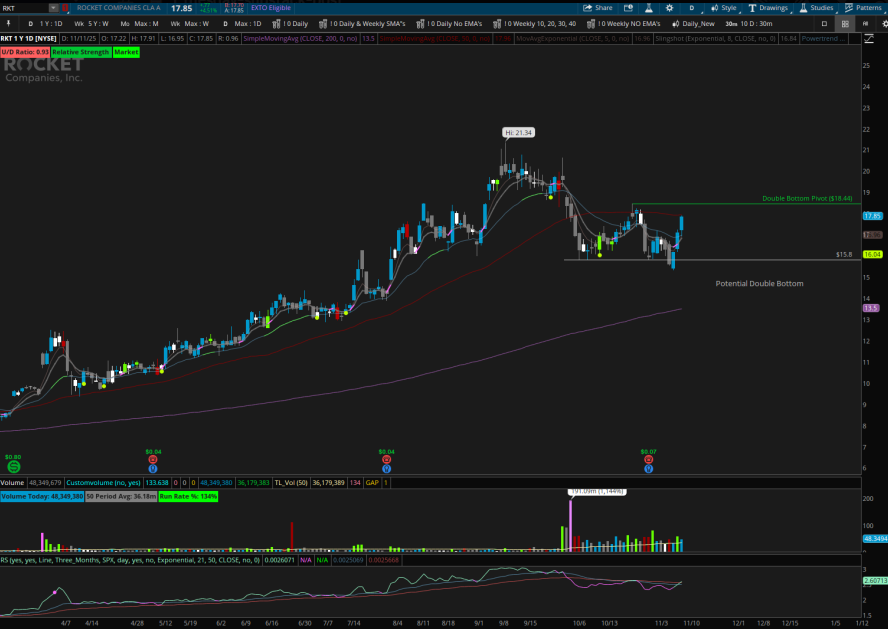
Task: Click the 17.85 current price axis tag
Action: 872,216
